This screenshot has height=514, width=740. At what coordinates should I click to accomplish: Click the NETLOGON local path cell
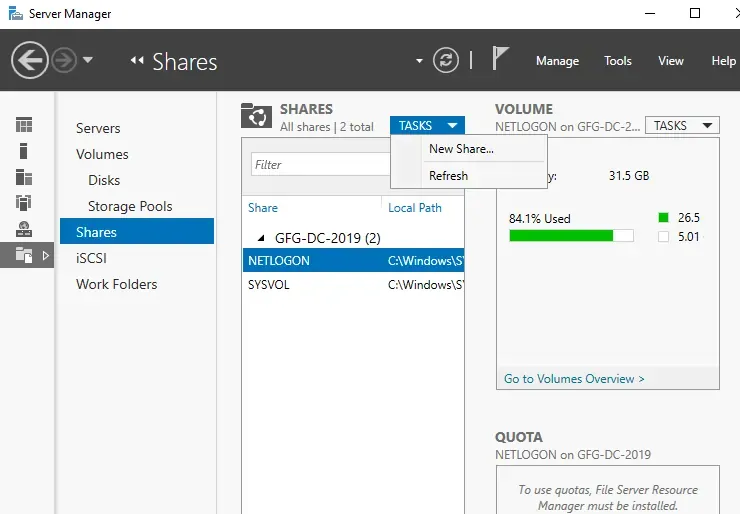(x=426, y=261)
